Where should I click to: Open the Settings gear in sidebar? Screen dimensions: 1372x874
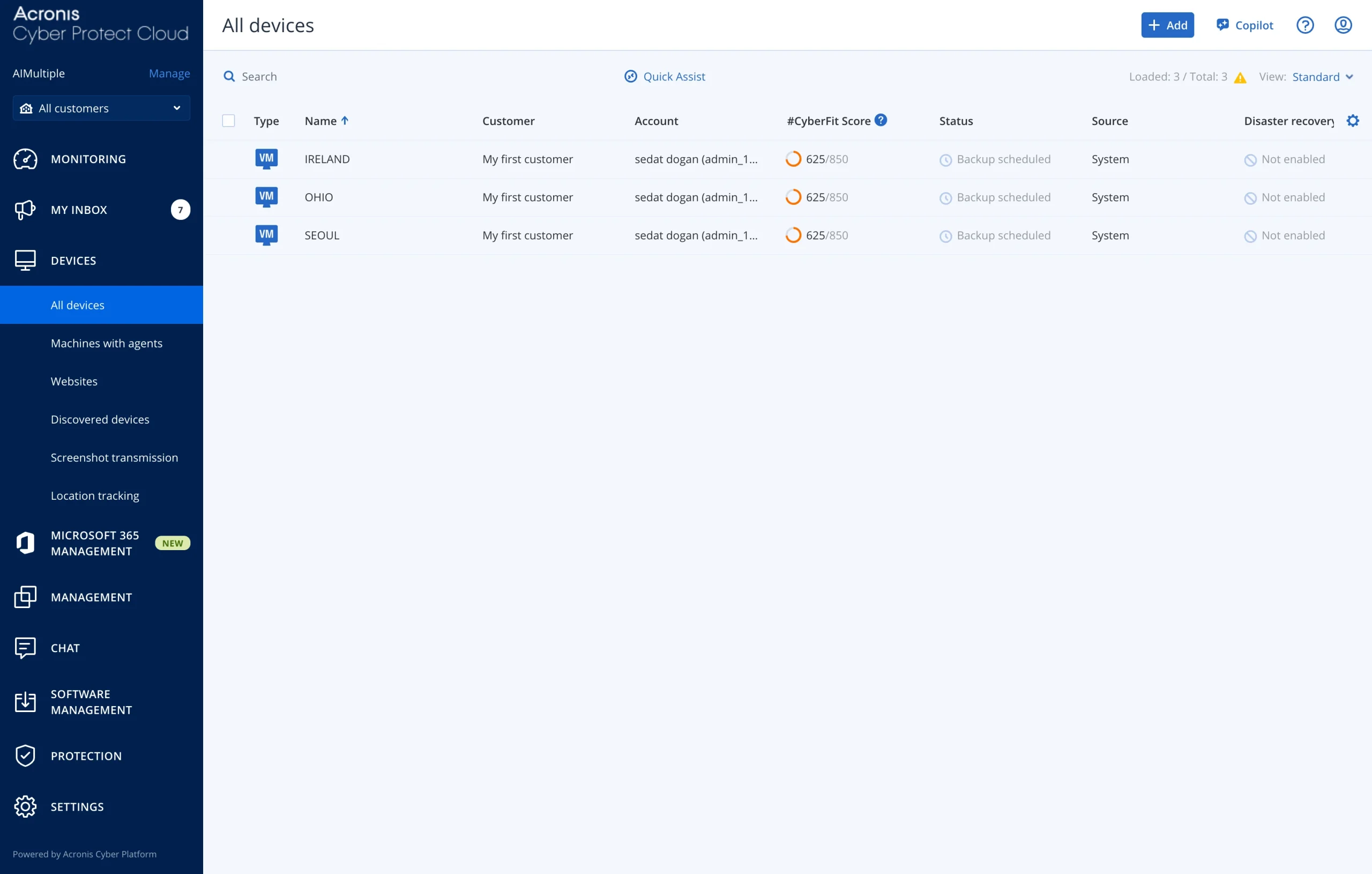tap(25, 806)
